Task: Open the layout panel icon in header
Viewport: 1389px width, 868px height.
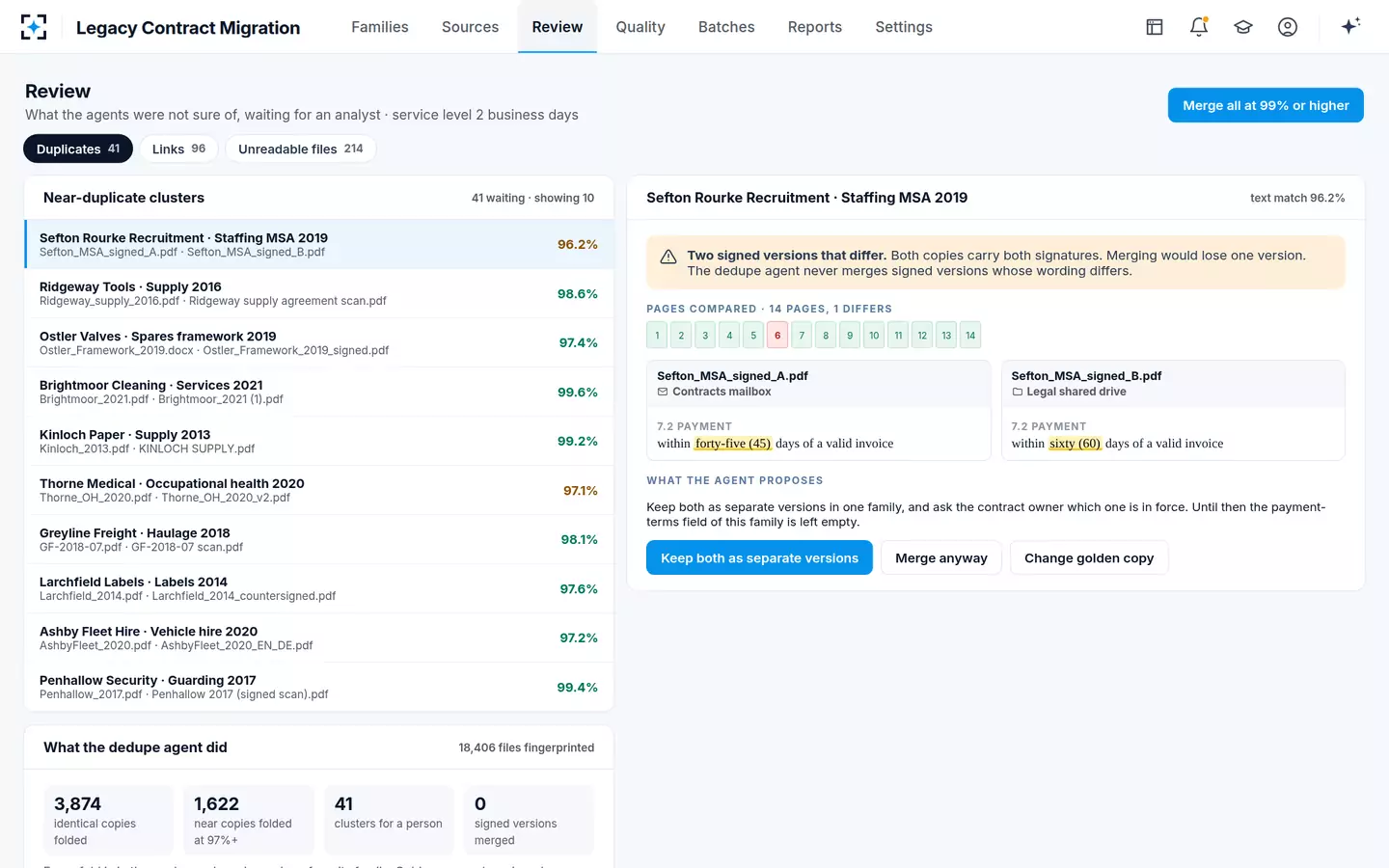Action: 1155,27
